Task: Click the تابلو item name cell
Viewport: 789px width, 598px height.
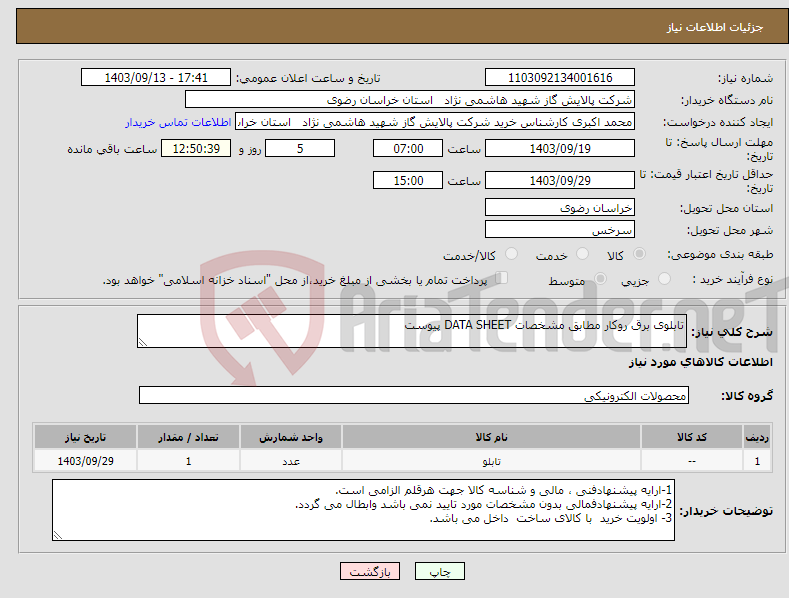Action: point(491,461)
